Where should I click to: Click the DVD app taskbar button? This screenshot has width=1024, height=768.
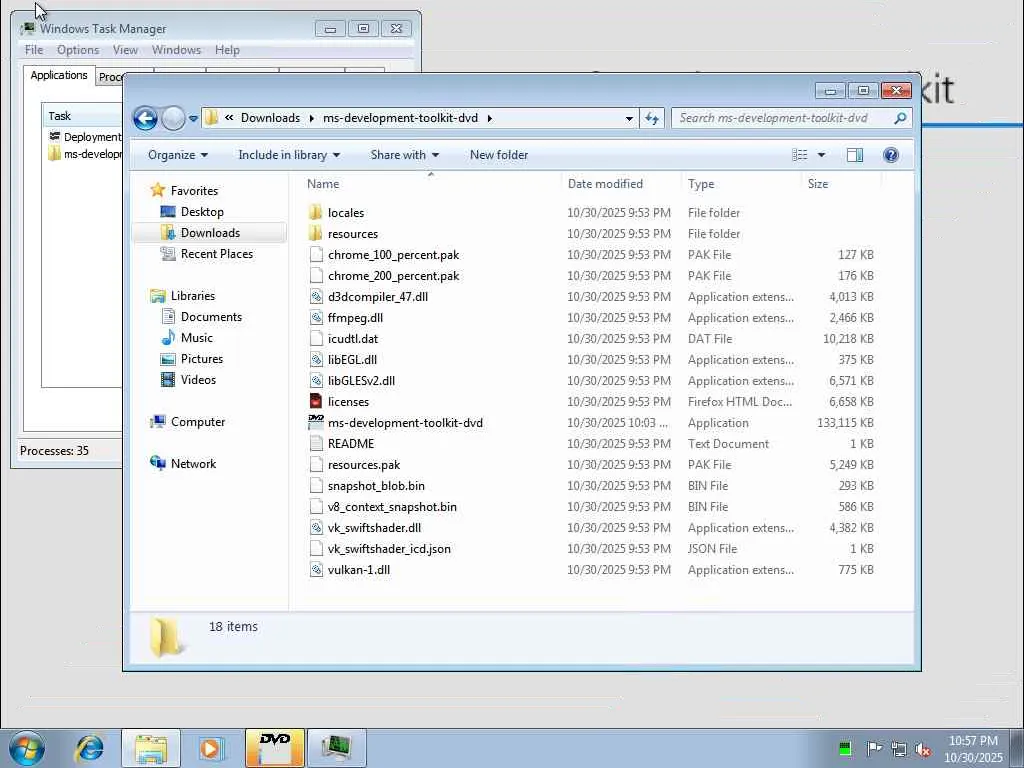[275, 748]
